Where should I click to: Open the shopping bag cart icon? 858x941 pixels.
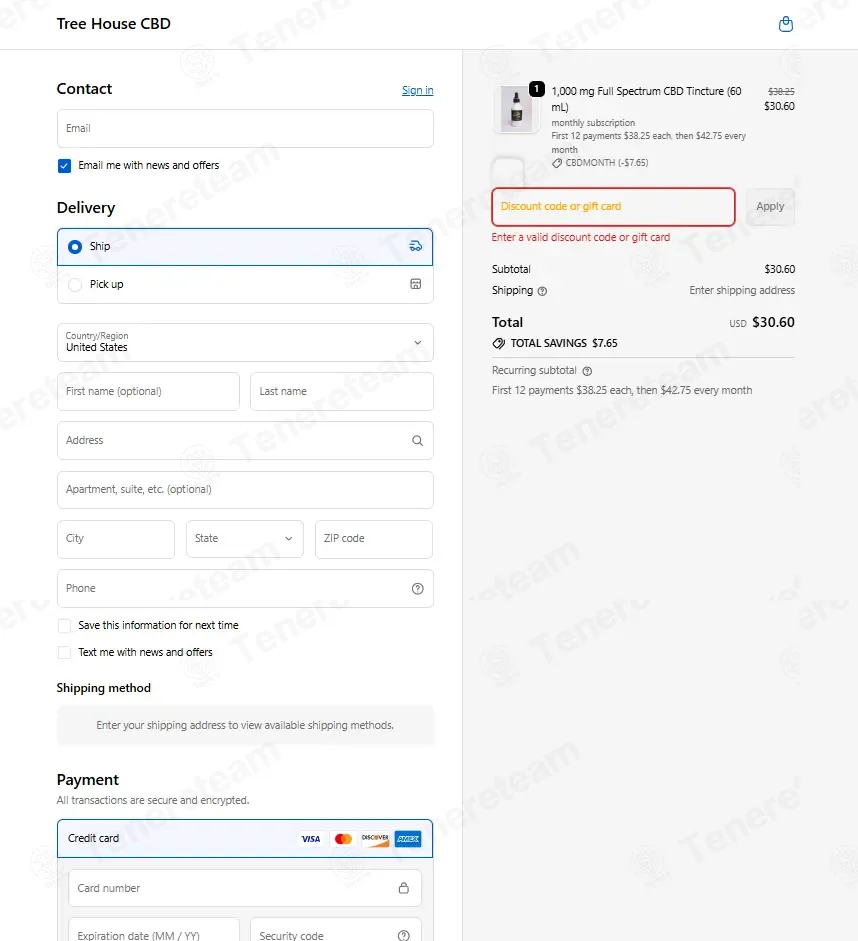tap(785, 24)
